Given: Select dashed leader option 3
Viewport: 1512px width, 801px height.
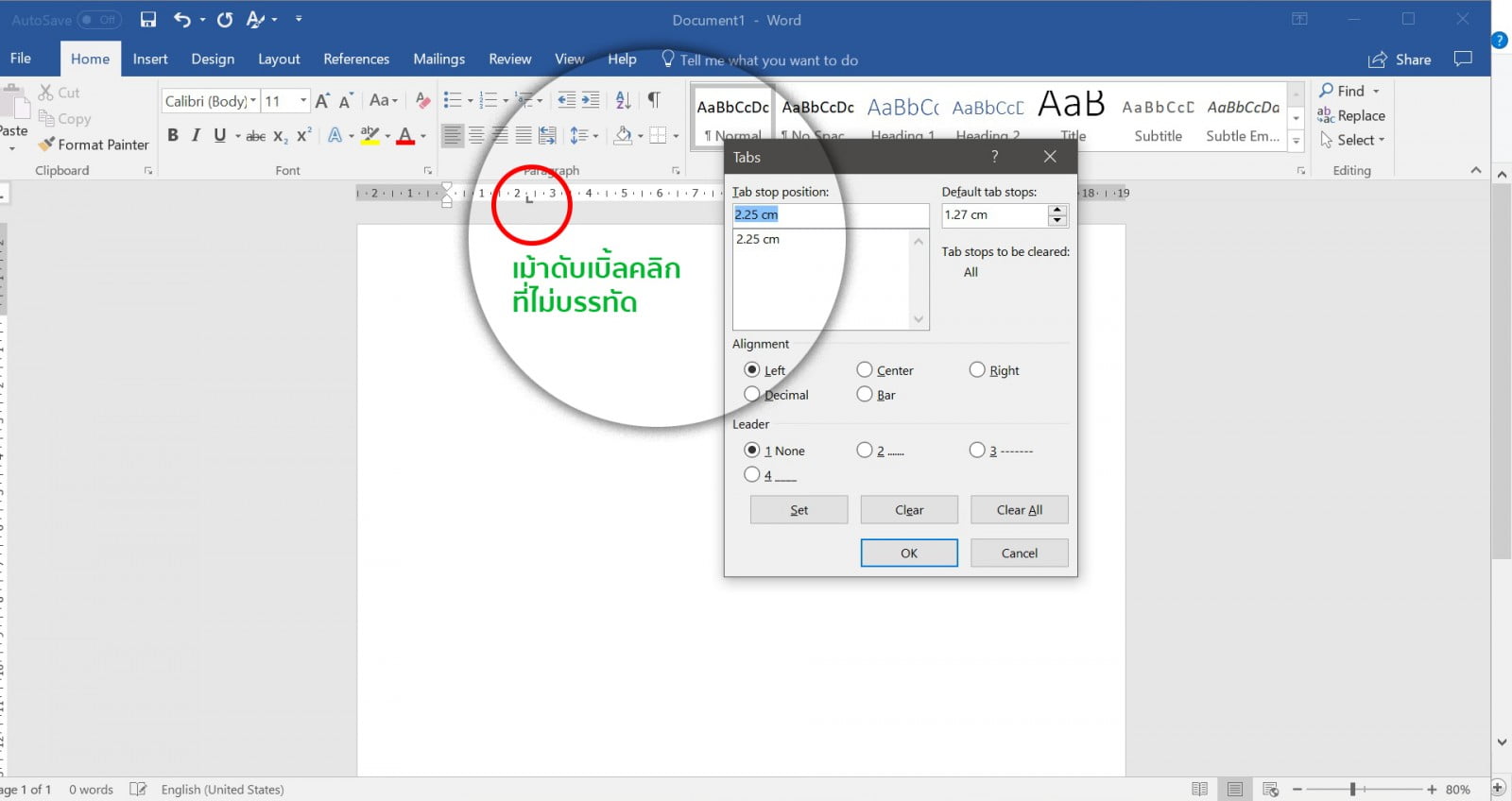Looking at the screenshot, I should (977, 450).
